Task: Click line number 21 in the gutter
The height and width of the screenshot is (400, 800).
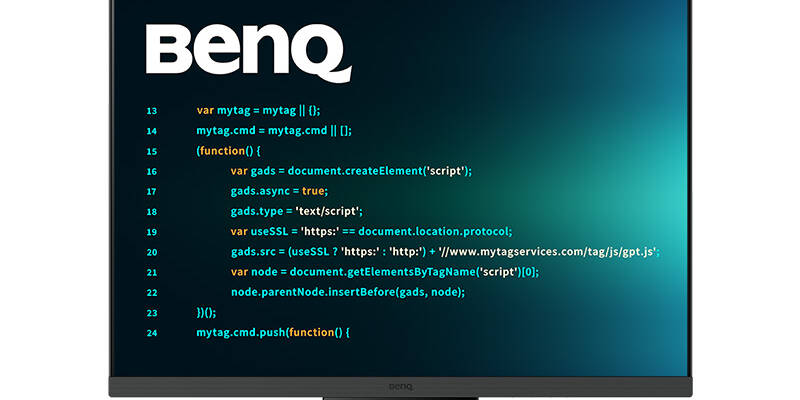Action: click(152, 272)
